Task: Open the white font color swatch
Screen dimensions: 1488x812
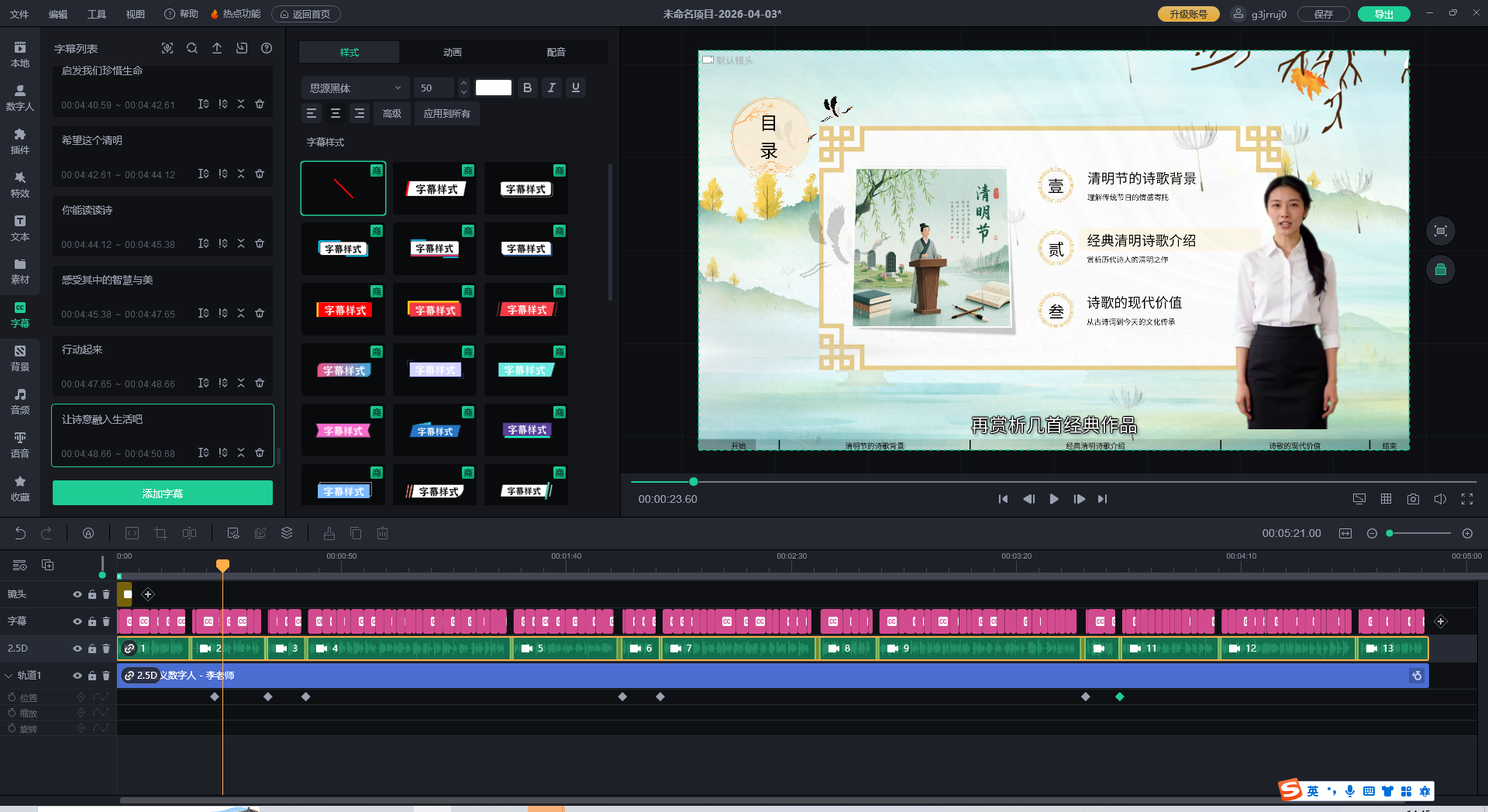Action: point(493,88)
